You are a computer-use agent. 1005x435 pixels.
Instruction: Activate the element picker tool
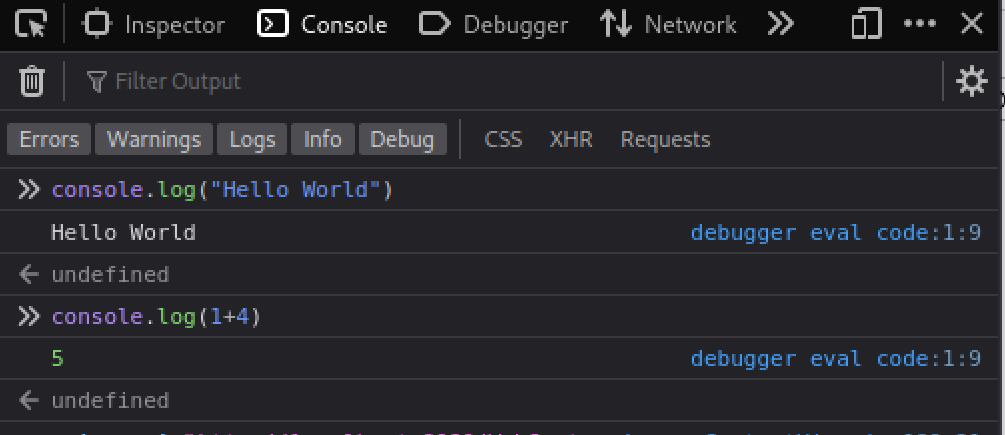[x=32, y=25]
